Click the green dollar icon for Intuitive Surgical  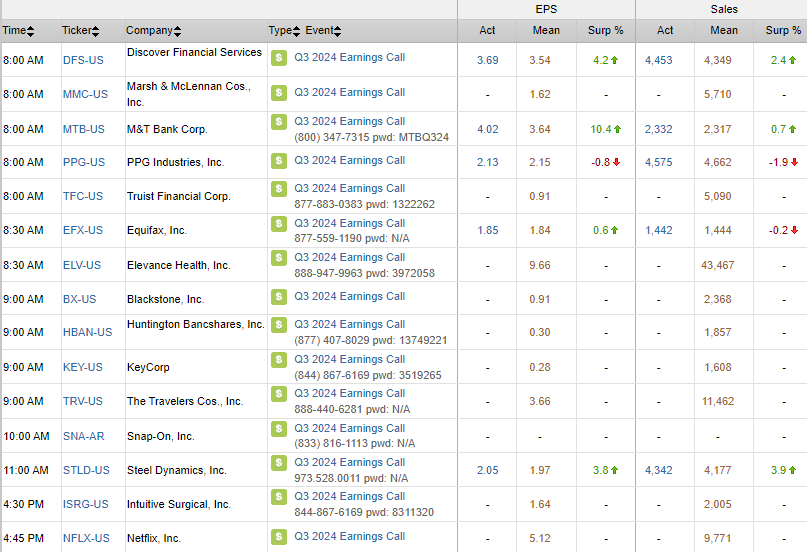click(279, 496)
